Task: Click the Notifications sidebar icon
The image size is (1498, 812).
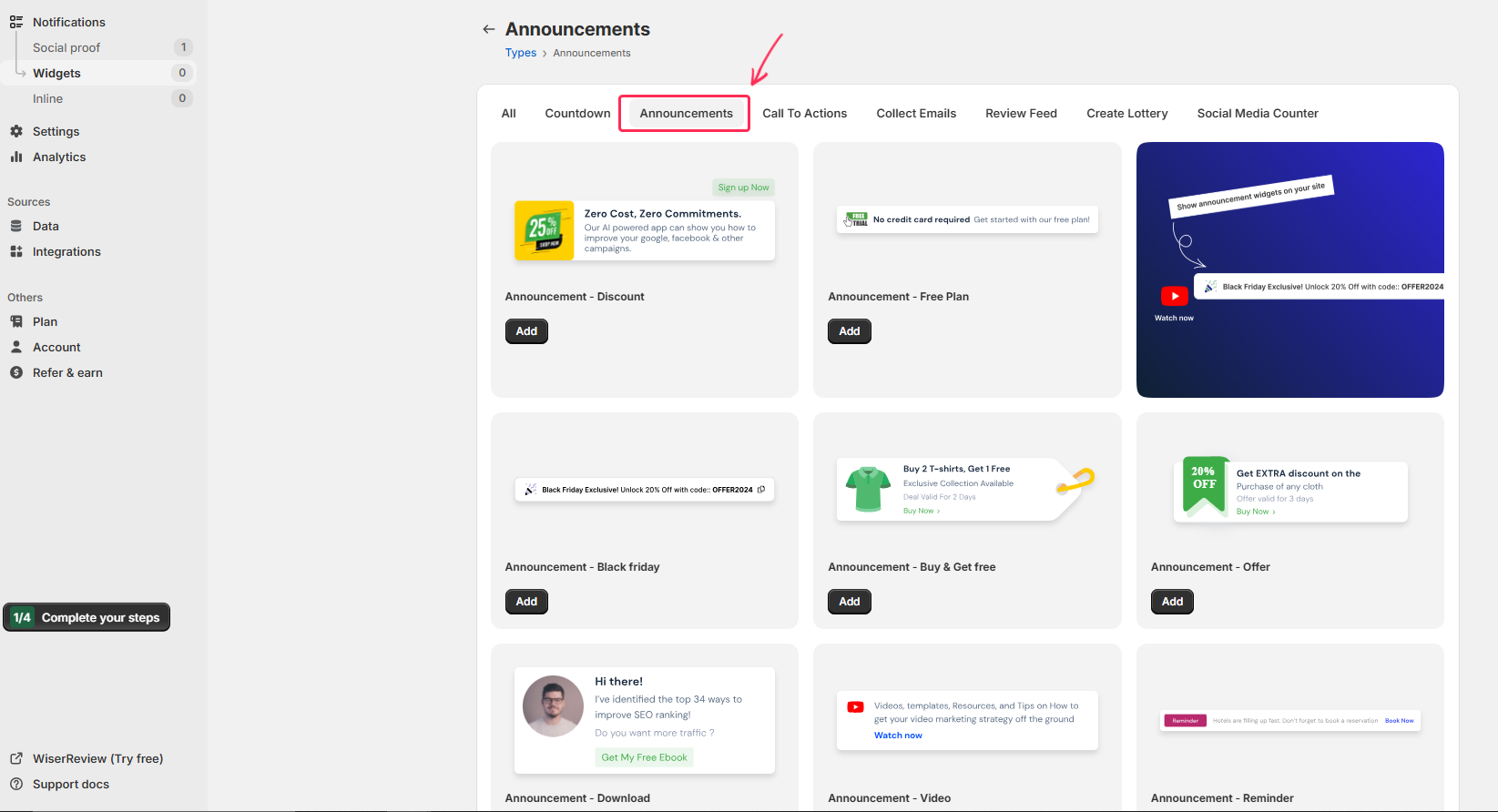Action: 16,22
